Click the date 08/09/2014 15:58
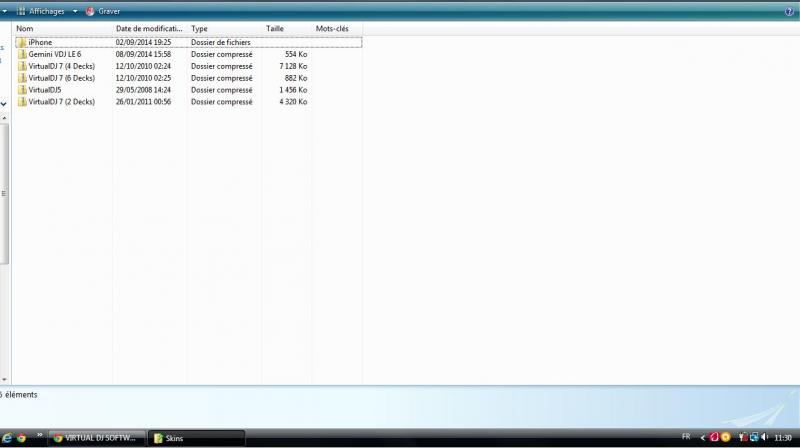This screenshot has height=448, width=800. pos(143,54)
